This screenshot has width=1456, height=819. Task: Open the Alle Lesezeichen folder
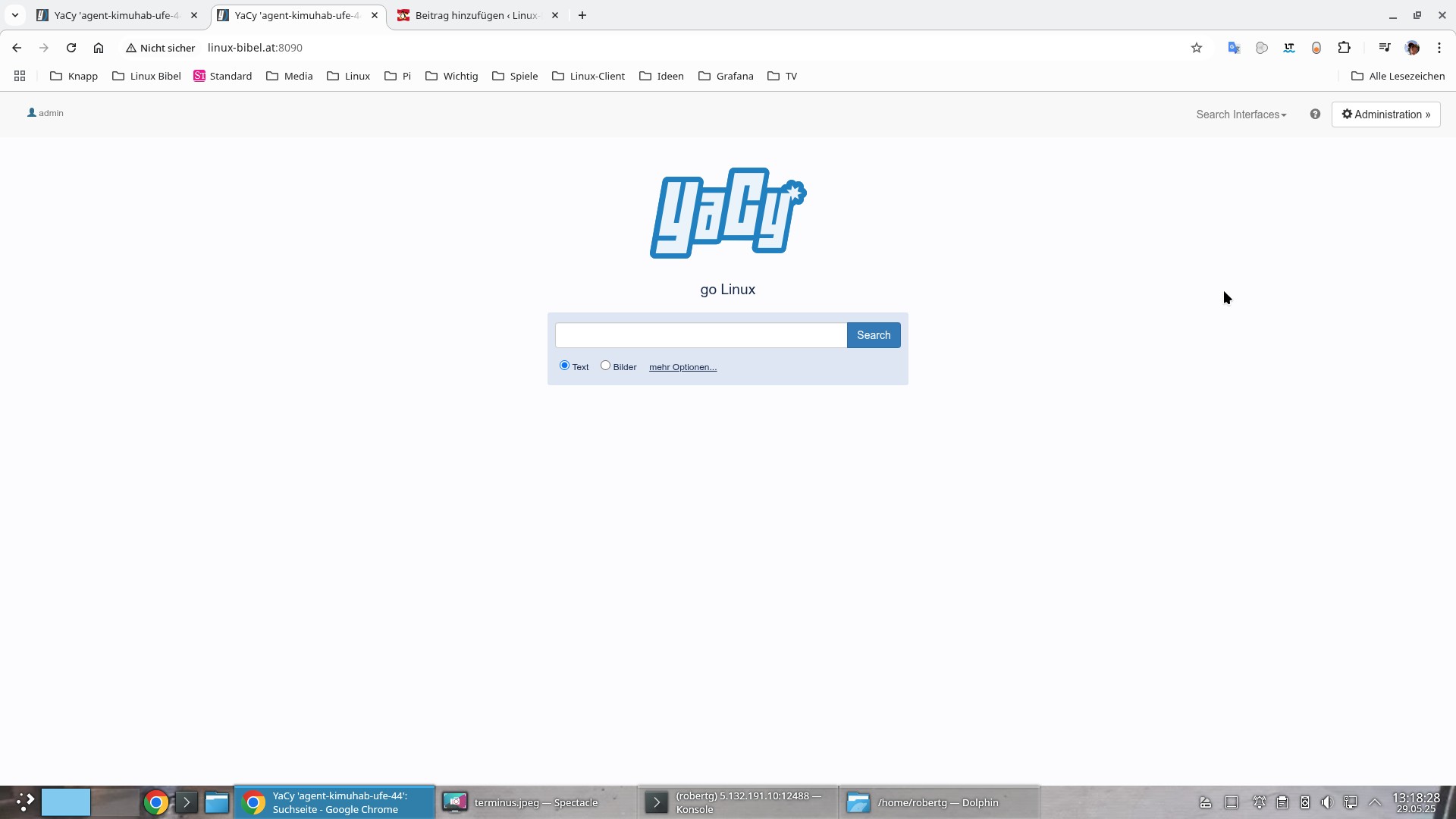coord(1398,76)
